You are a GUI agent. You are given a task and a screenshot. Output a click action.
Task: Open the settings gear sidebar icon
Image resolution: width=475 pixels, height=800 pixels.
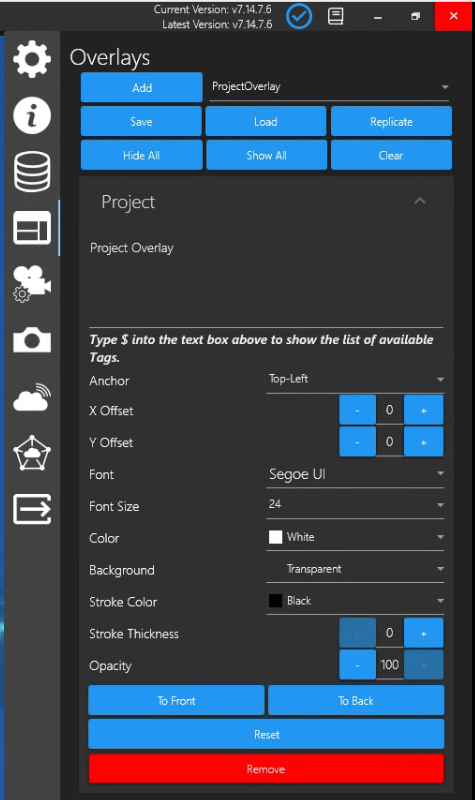coord(32,59)
